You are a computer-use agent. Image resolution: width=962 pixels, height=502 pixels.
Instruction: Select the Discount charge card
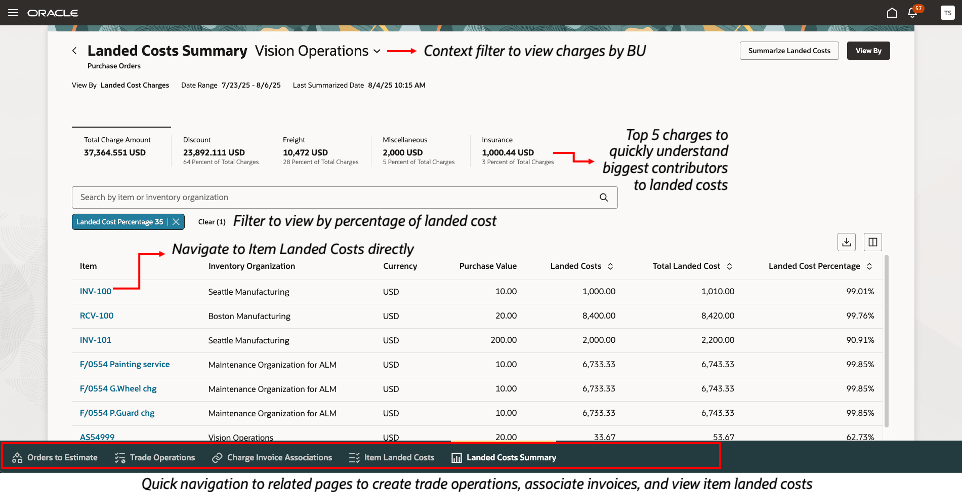point(221,150)
